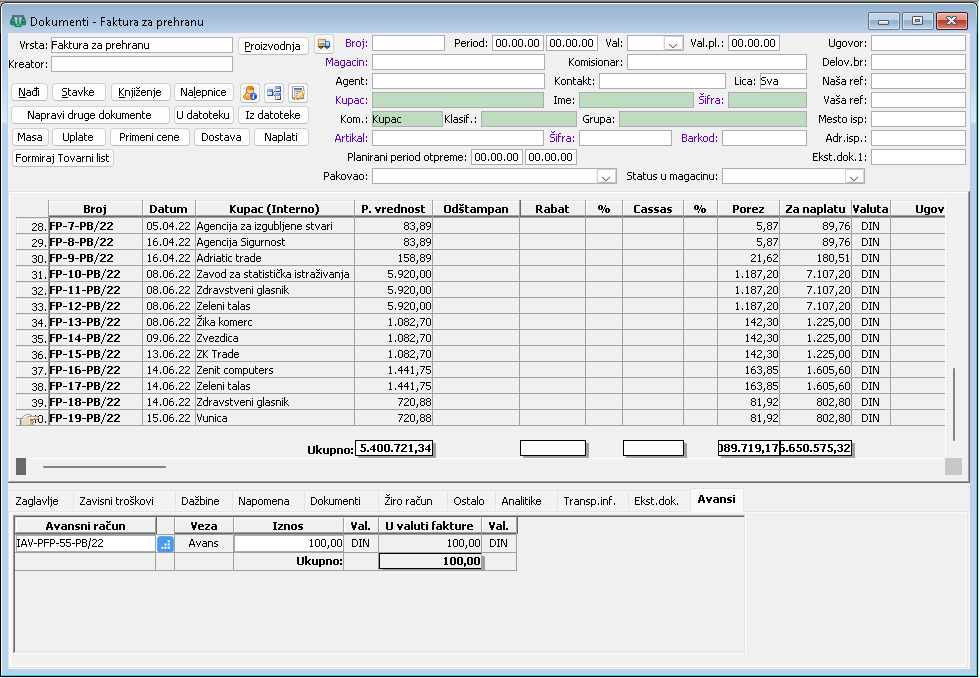Click Napravi druge dokumente button
Screen dimensions: 980x678
point(89,115)
